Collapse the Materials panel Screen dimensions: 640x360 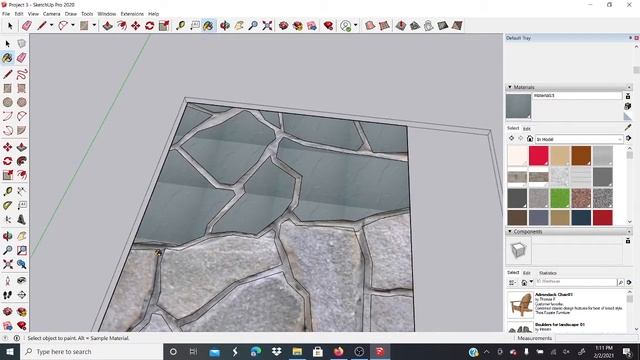point(509,87)
